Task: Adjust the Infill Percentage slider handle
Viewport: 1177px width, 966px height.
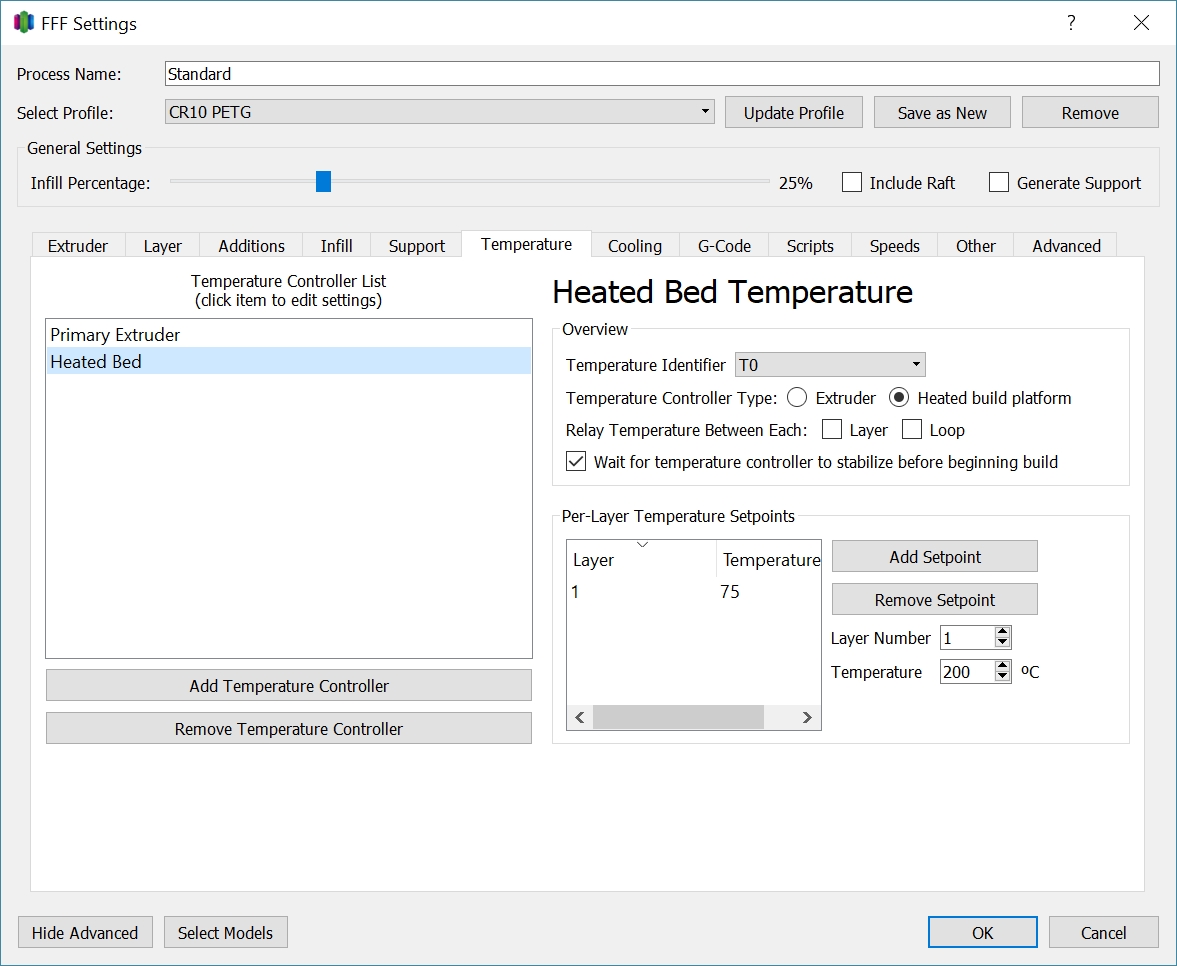Action: [323, 182]
